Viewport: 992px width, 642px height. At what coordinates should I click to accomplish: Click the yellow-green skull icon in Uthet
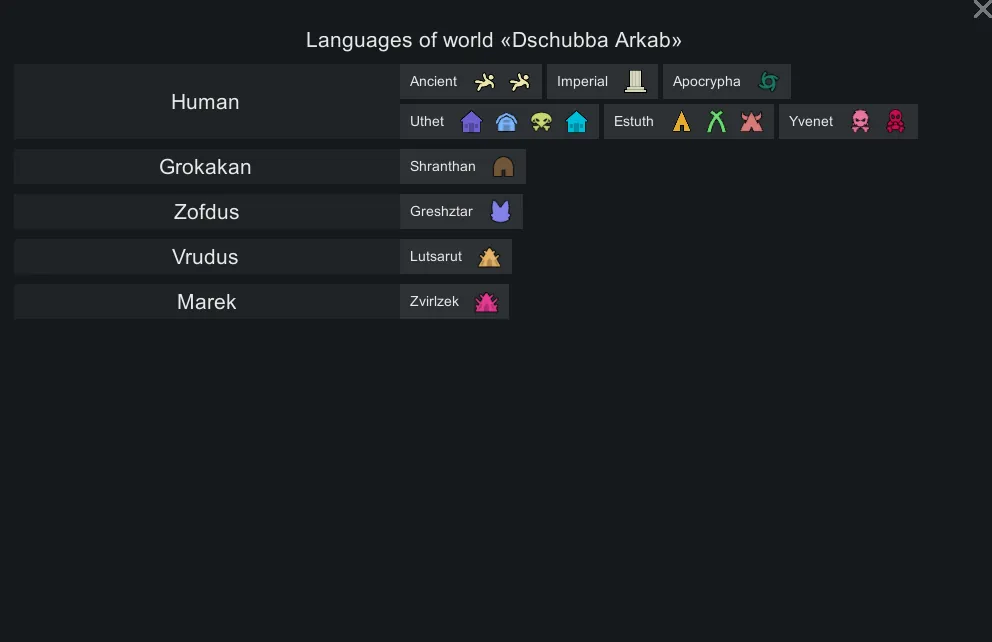tap(541, 122)
